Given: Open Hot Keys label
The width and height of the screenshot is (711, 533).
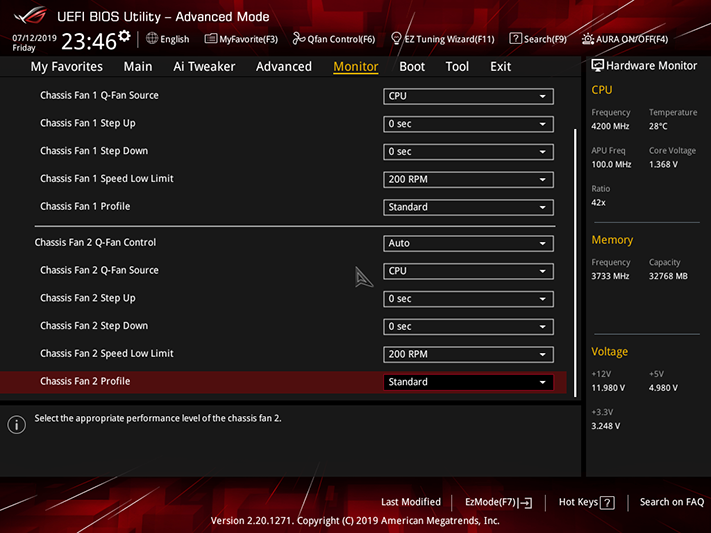Looking at the screenshot, I should pyautogui.click(x=578, y=502).
